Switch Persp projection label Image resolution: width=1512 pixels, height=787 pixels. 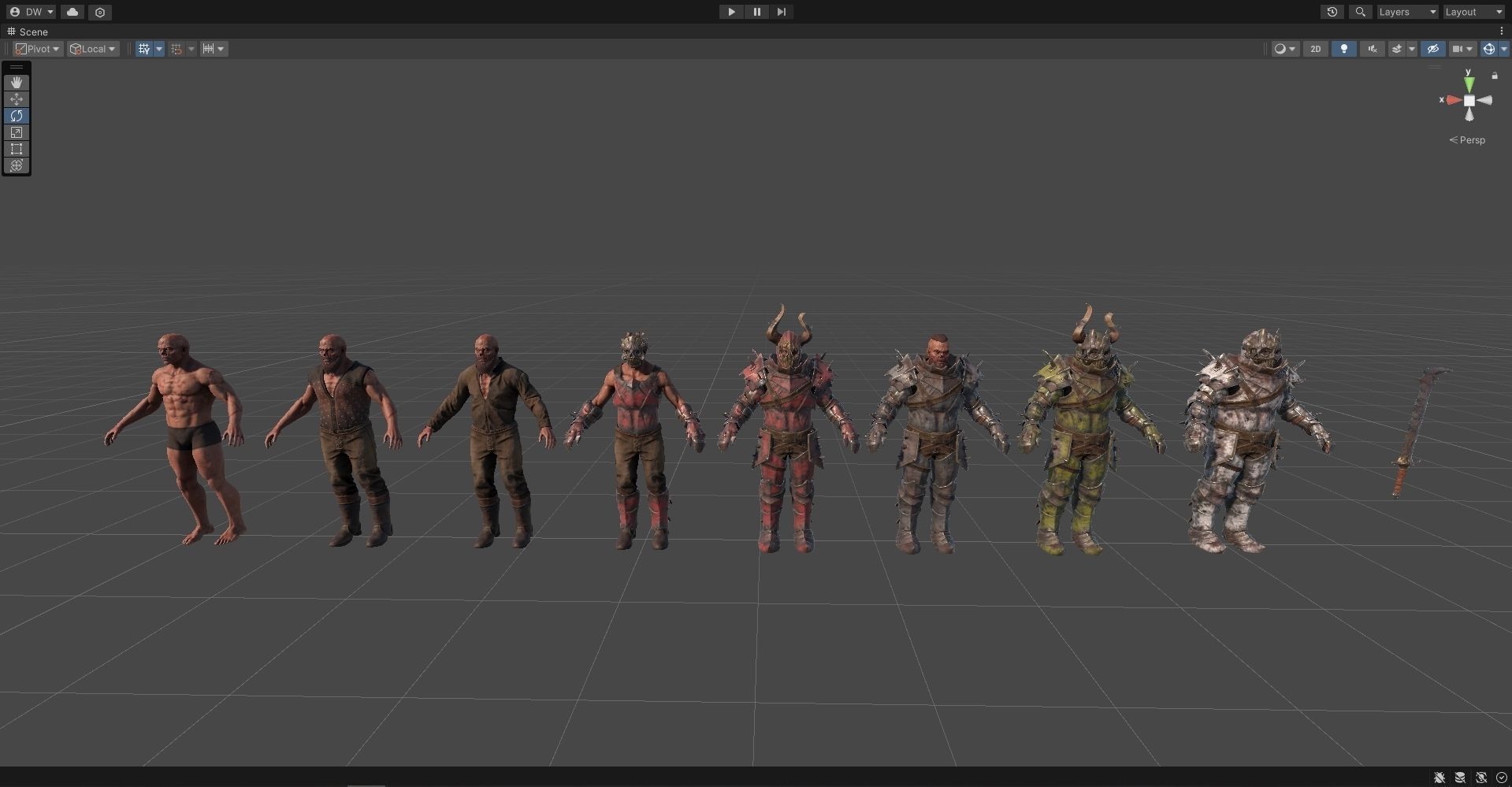[x=1467, y=140]
